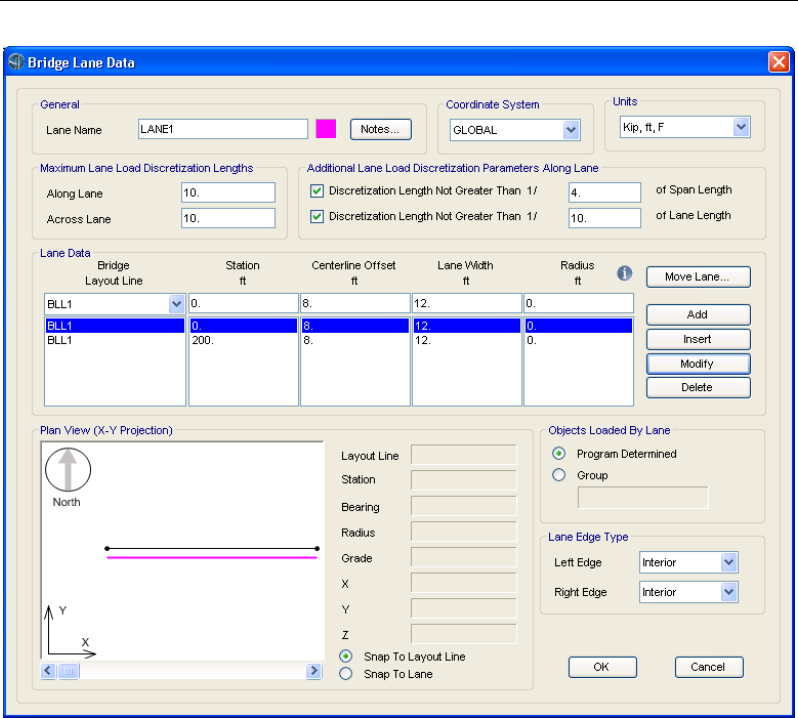The image size is (798, 718).
Task: Click the plan view scrollbar right arrow
Action: (x=315, y=671)
